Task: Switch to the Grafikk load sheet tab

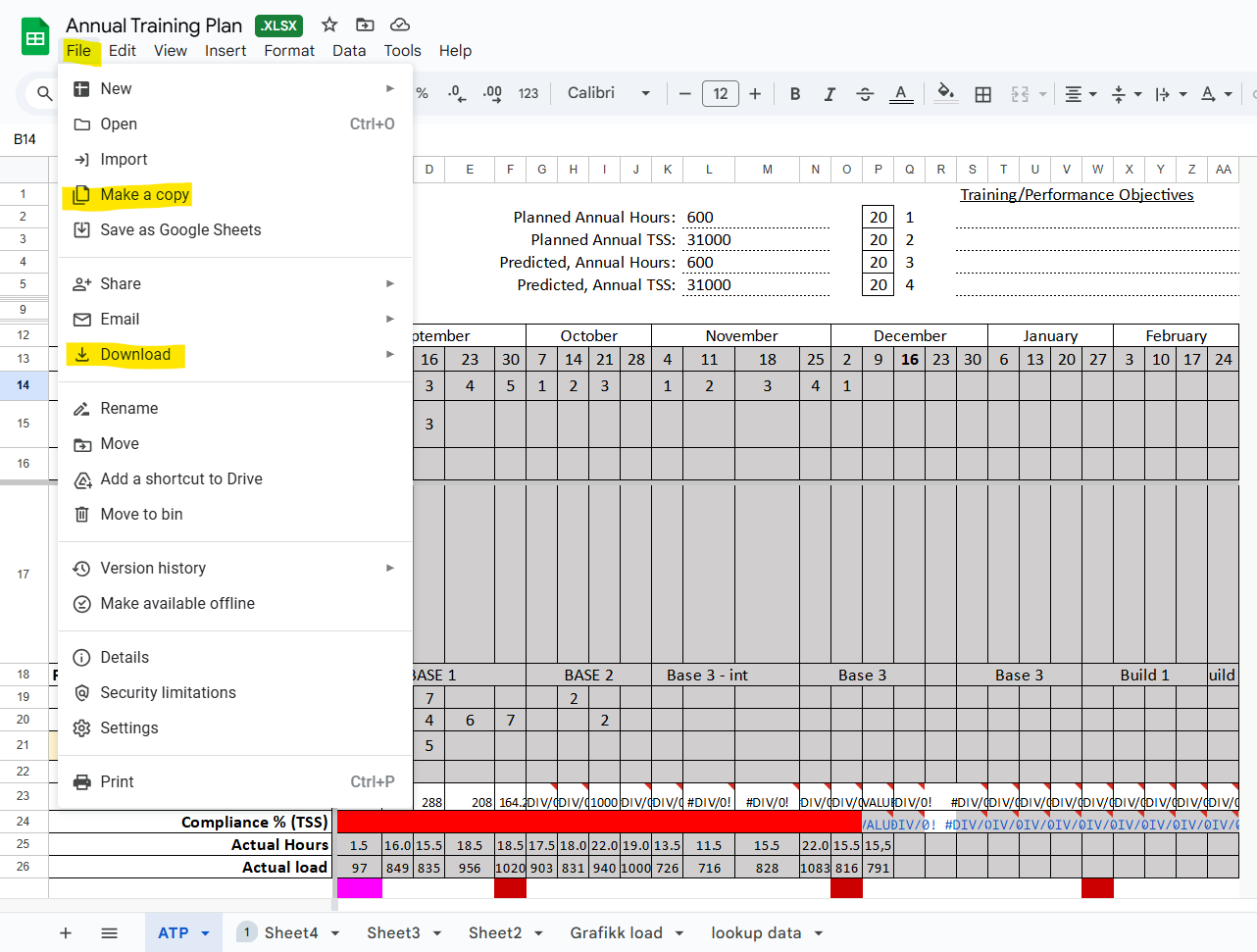Action: click(x=616, y=933)
